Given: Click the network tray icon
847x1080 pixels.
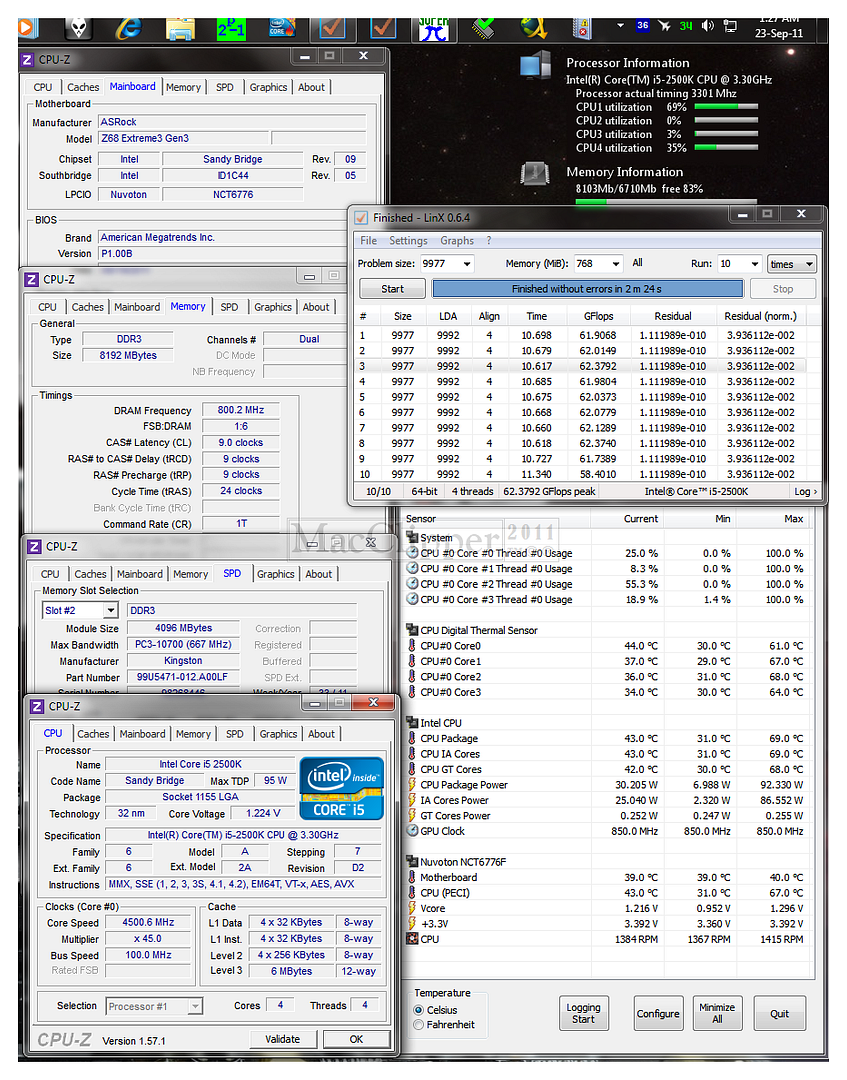Looking at the screenshot, I should pos(730,26).
